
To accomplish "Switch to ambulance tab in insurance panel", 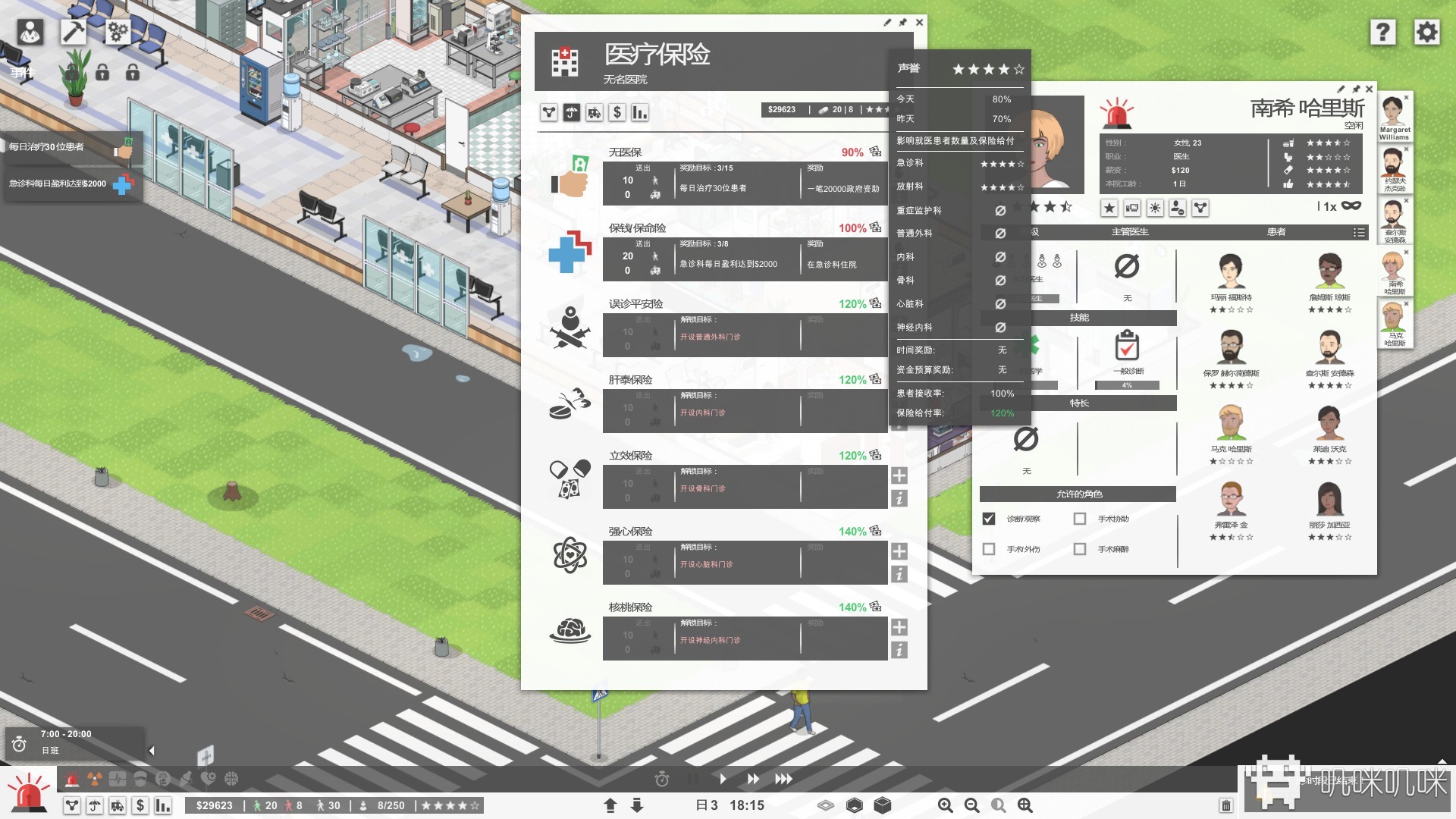I will [x=595, y=113].
